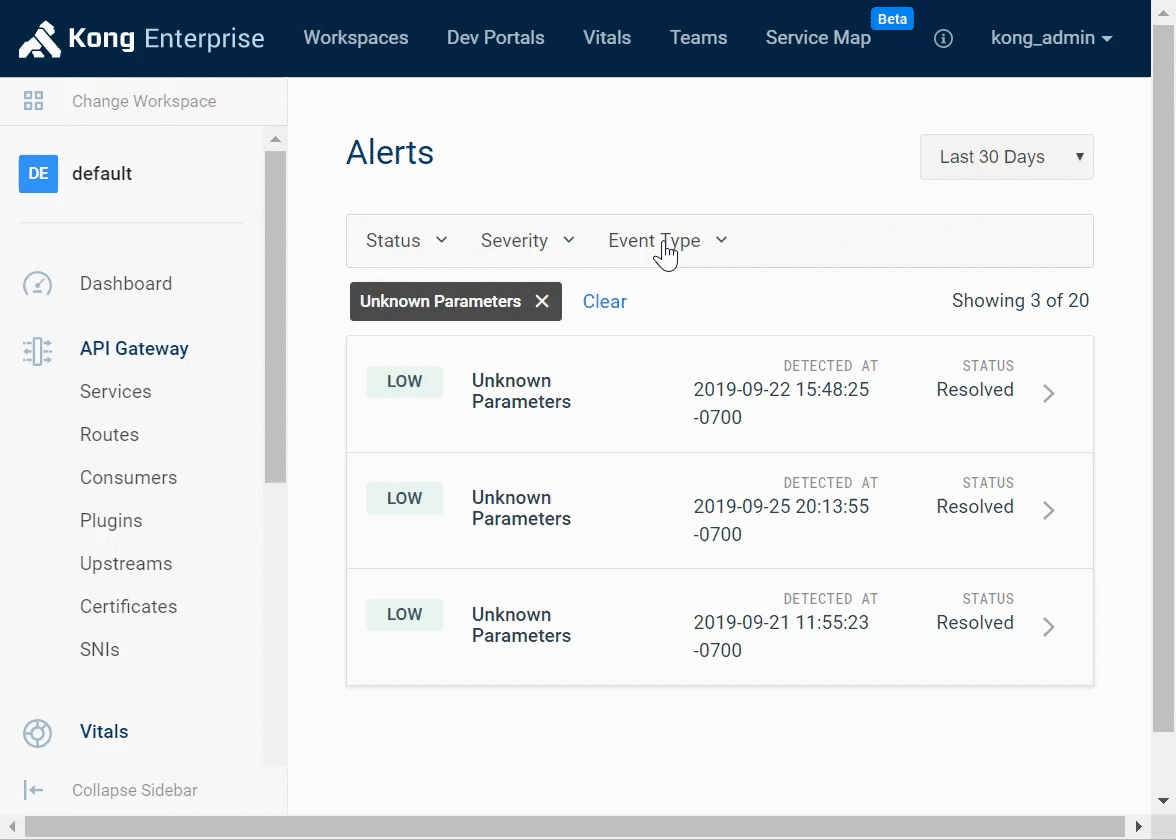Open Certificates in the sidebar

(128, 607)
